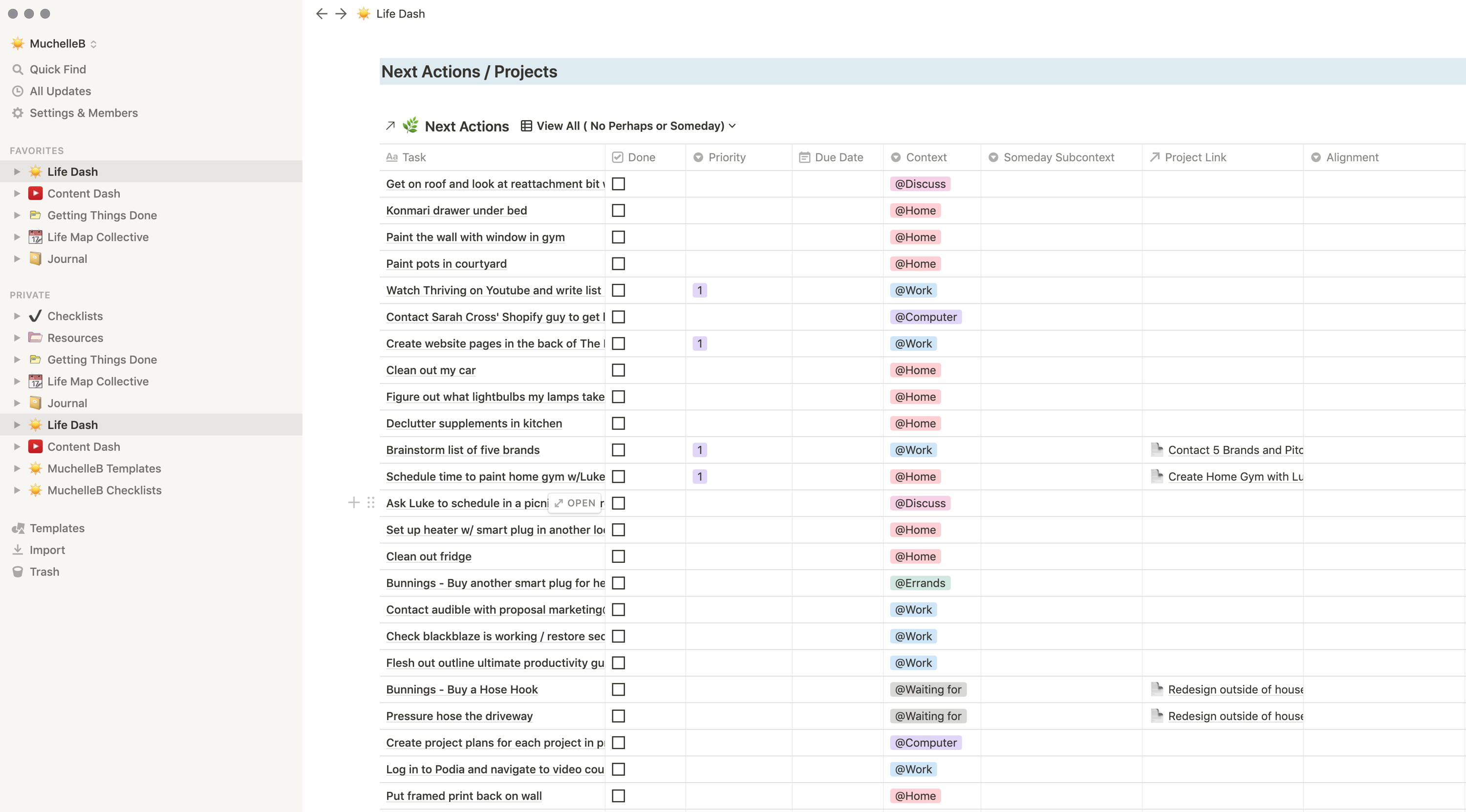Click the Settings & Members gear icon
The image size is (1466, 812).
pyautogui.click(x=18, y=113)
